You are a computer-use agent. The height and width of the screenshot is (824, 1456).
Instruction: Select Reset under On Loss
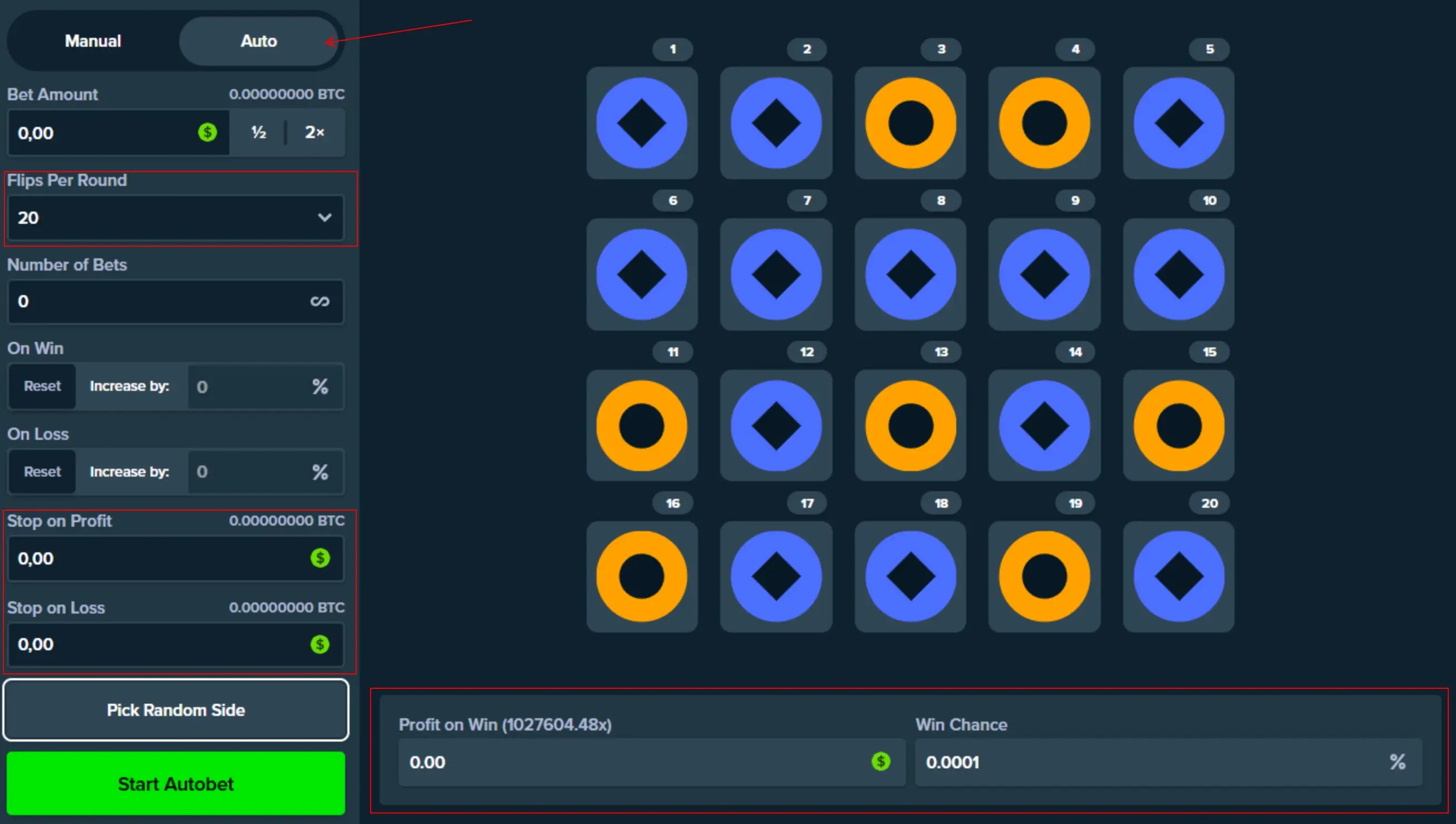click(42, 472)
